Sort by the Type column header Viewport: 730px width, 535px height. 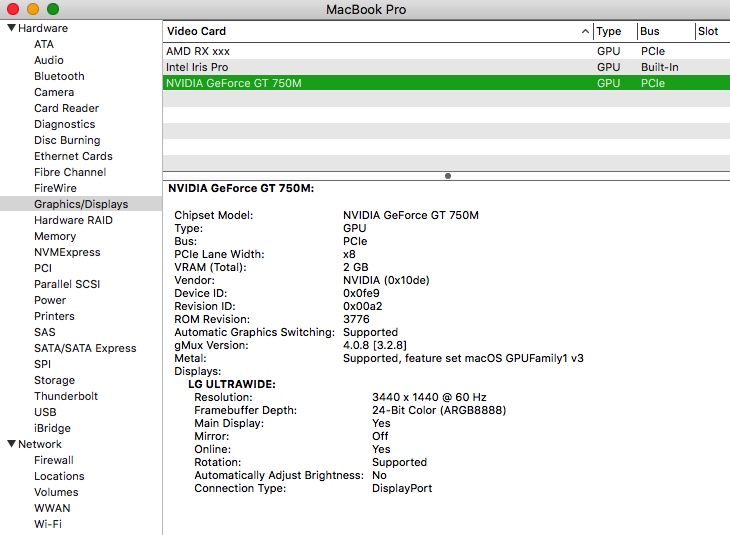pyautogui.click(x=615, y=31)
